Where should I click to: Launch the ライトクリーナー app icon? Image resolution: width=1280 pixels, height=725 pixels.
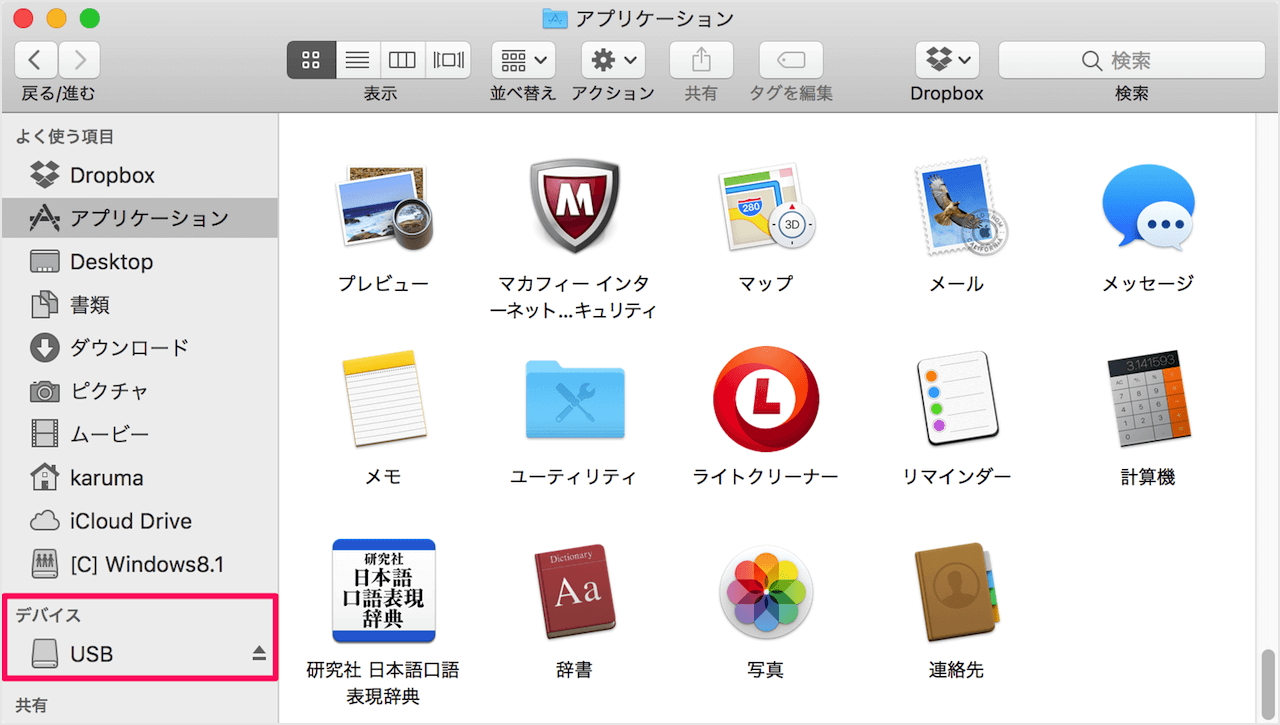[x=766, y=399]
